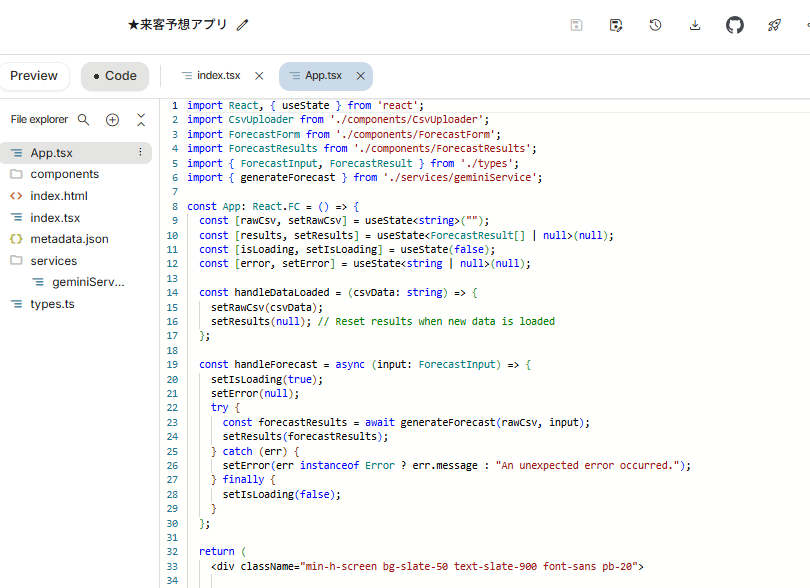Viewport: 810px width, 588px height.
Task: Open the GitHub icon in toolbar
Action: [x=735, y=25]
